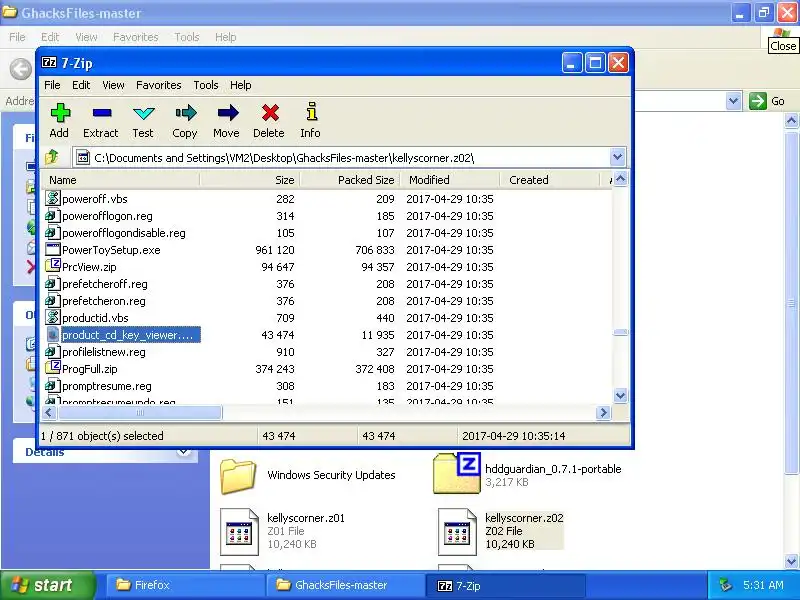This screenshot has height=600, width=800.
Task: Expand the Details panel chevron
Action: pyautogui.click(x=184, y=452)
